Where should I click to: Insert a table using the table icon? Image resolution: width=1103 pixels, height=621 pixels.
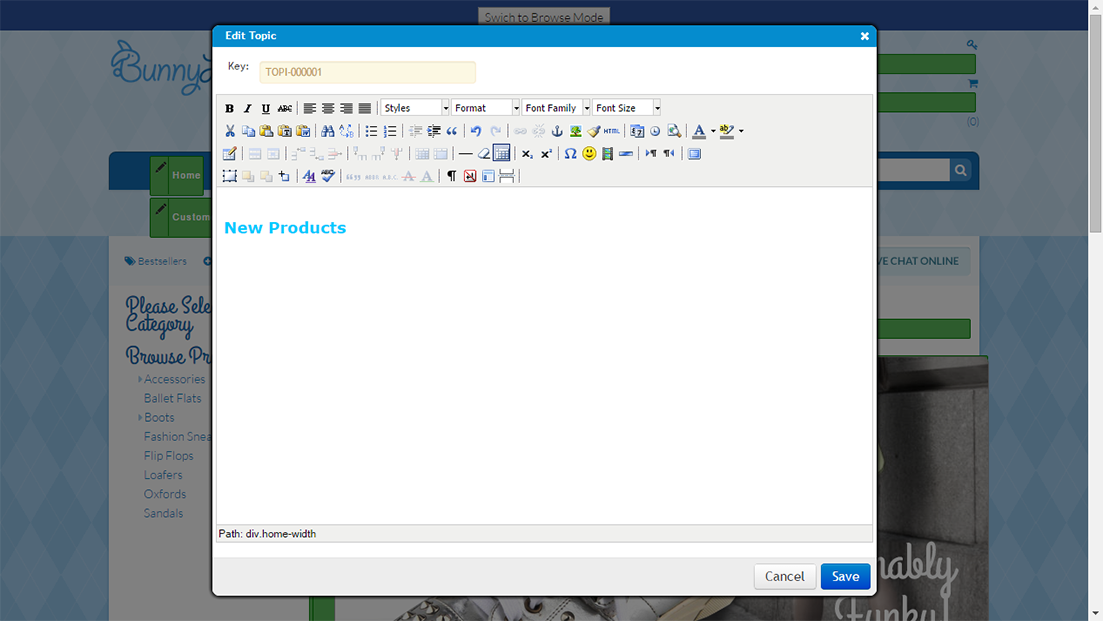(x=502, y=153)
